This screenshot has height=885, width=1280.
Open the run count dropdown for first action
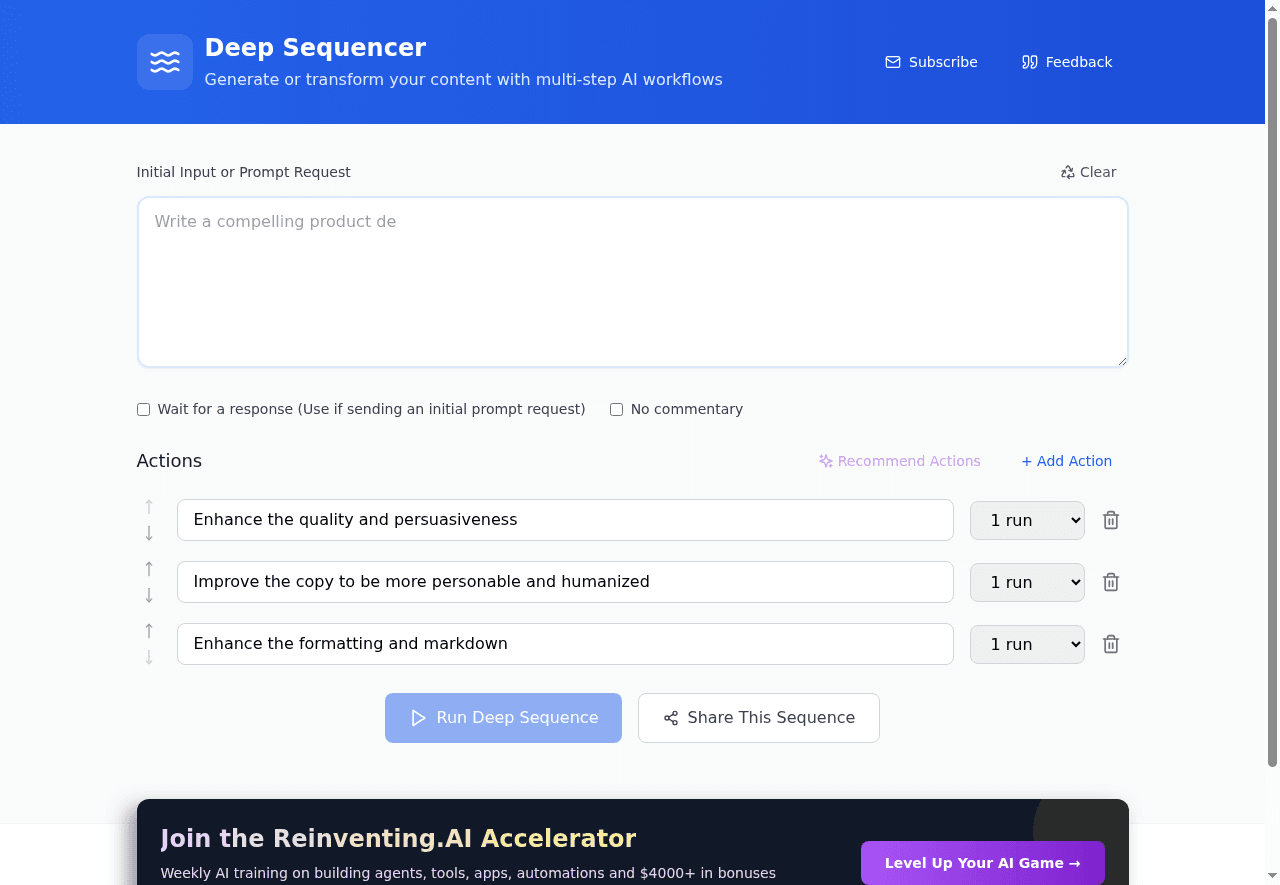1027,520
